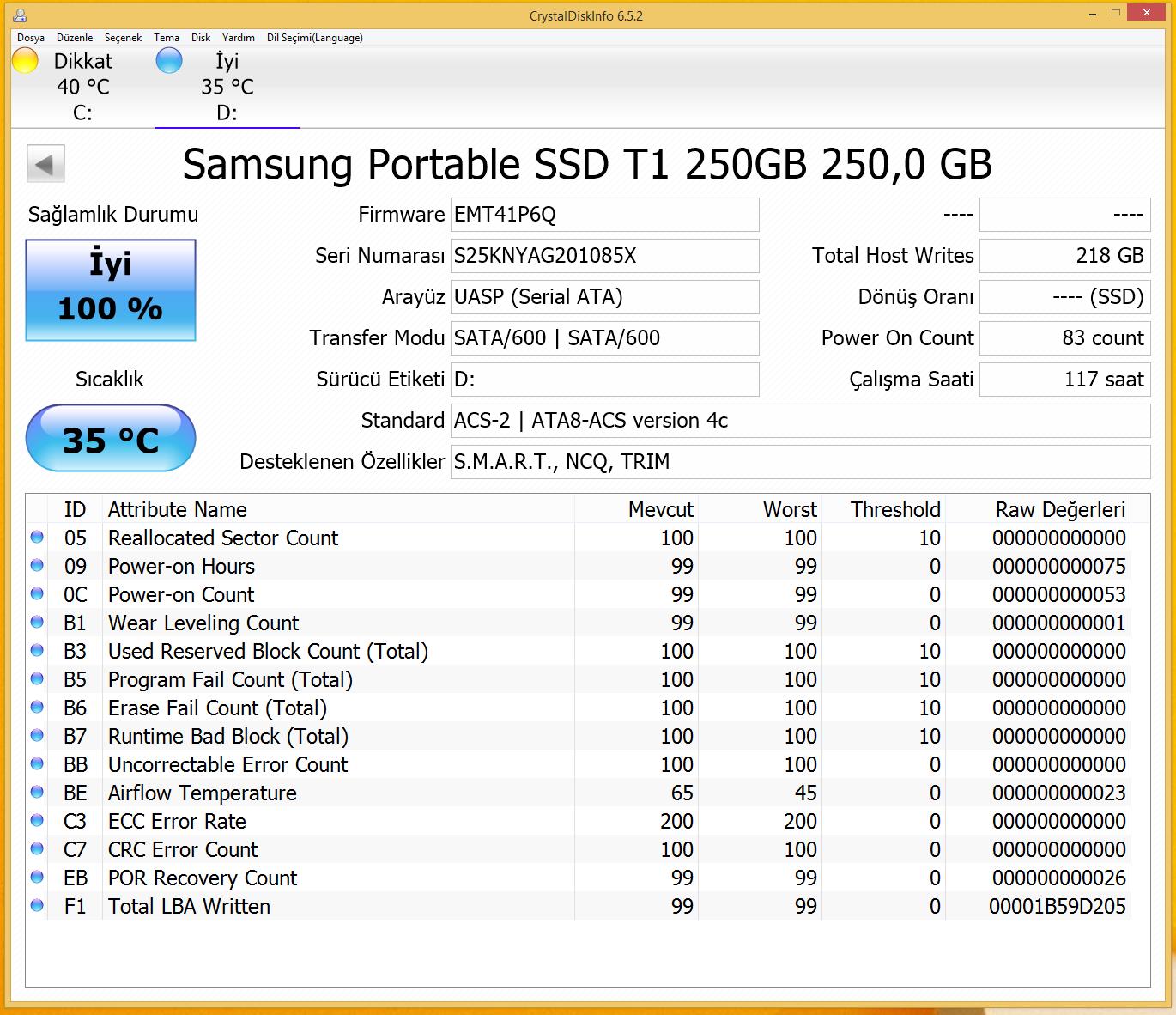Click status dot for CRC Error Count
Image resolution: width=1176 pixels, height=1015 pixels.
[x=37, y=849]
